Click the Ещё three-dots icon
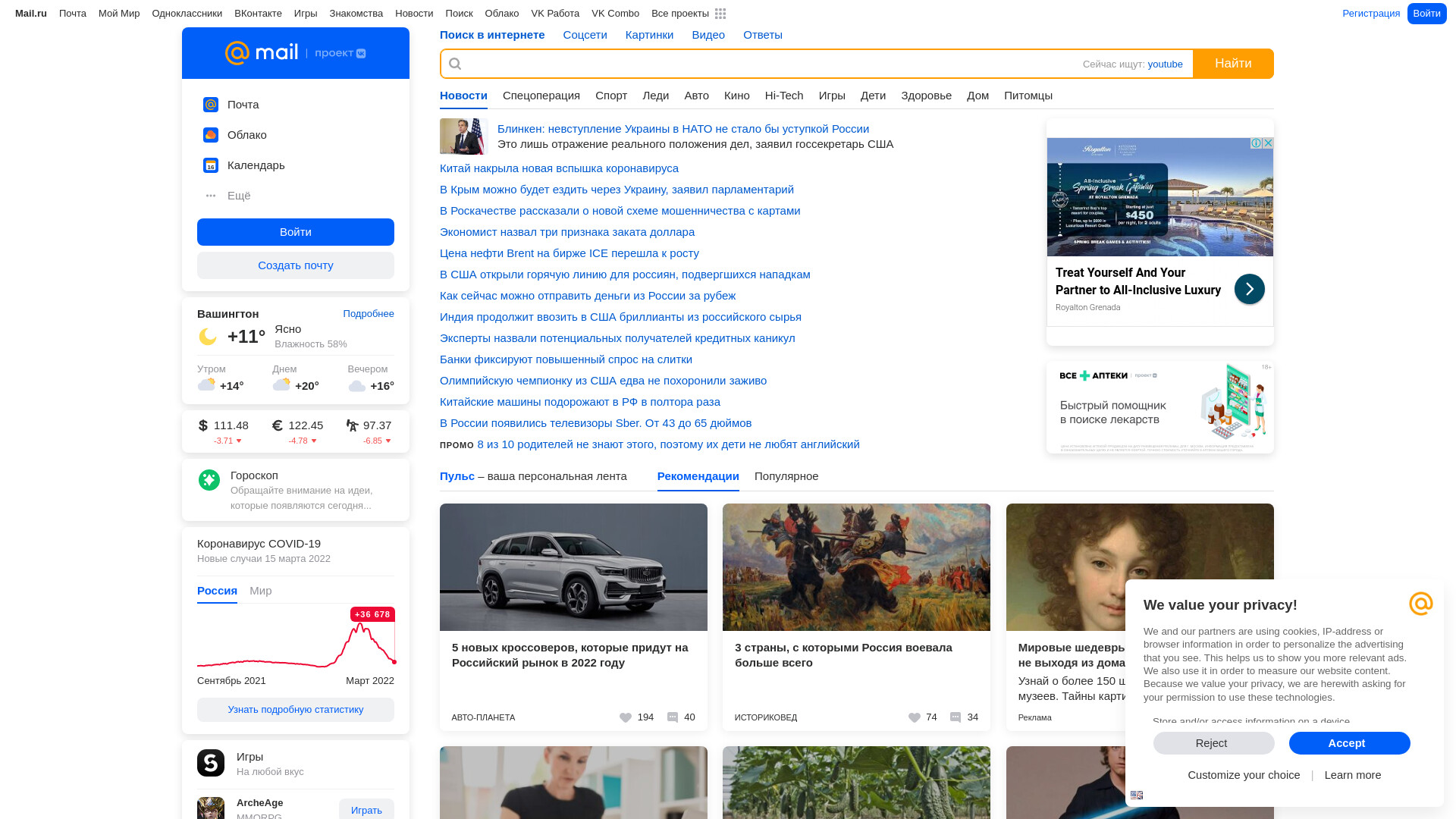This screenshot has width=1456, height=819. click(211, 196)
